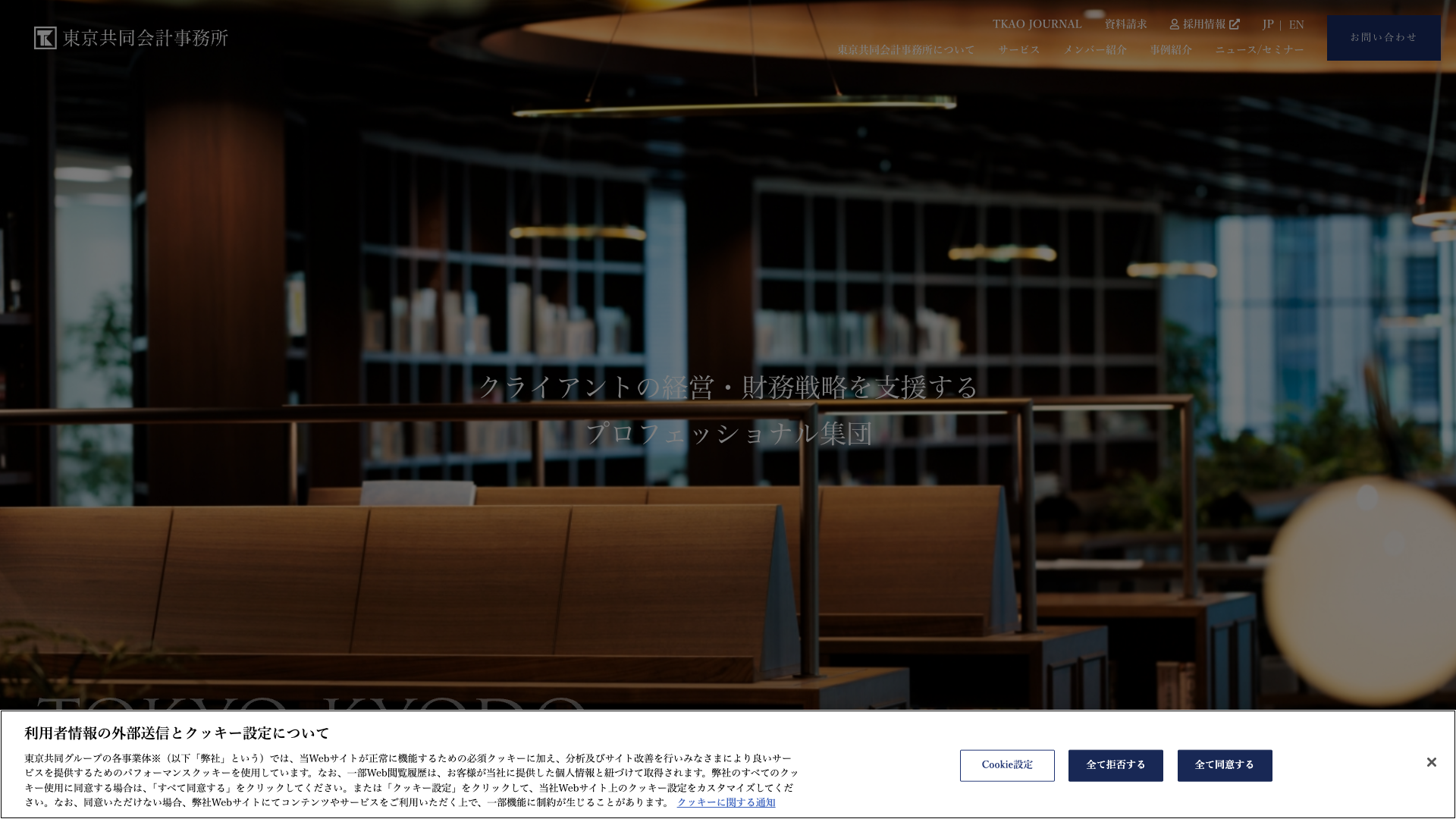Click 全て同意する button
Viewport: 1456px width, 819px height.
(x=1224, y=765)
